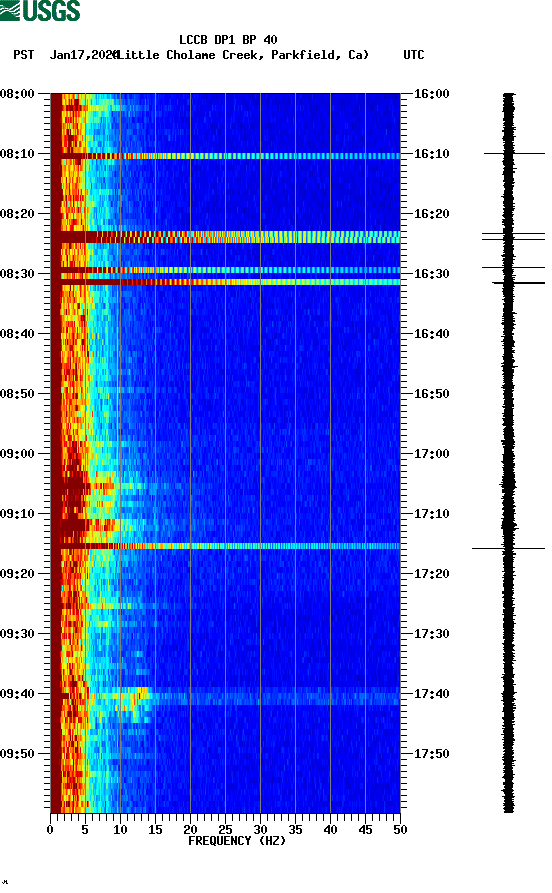
Task: Click the 16:10 UTC time label
Action: tap(431, 154)
